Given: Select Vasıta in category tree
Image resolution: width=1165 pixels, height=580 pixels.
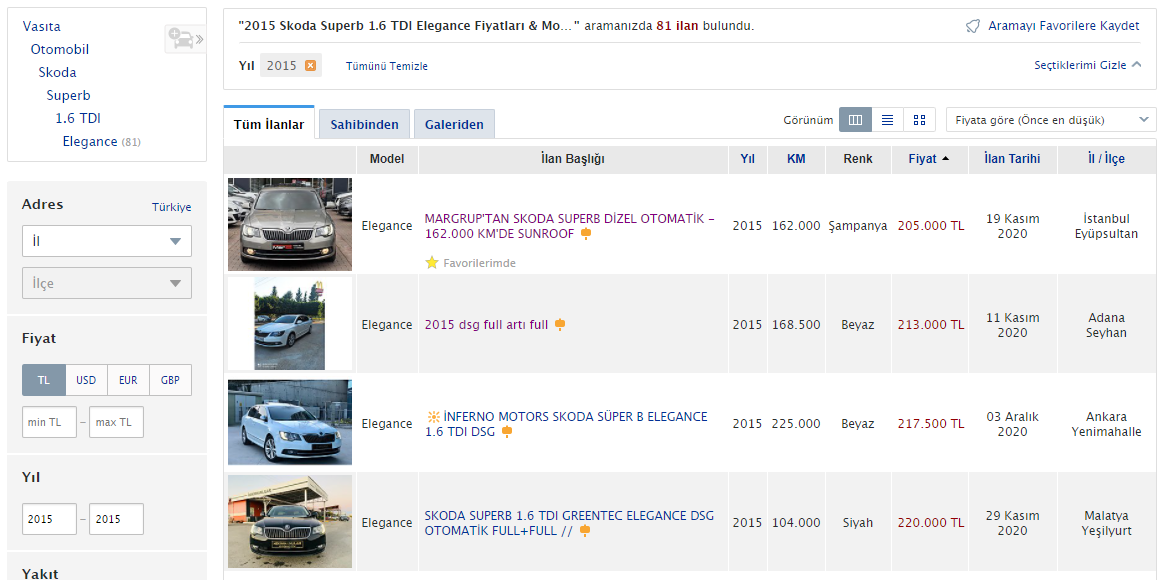Looking at the screenshot, I should pos(42,27).
